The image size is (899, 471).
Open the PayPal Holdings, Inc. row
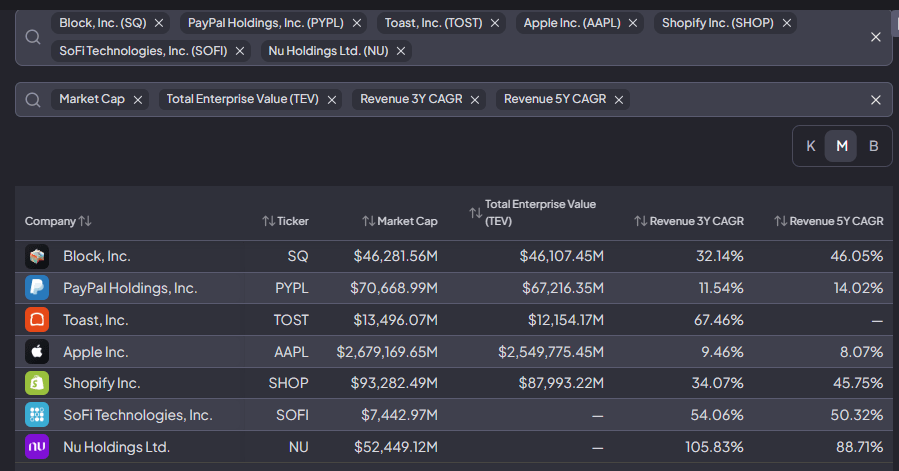pyautogui.click(x=454, y=288)
